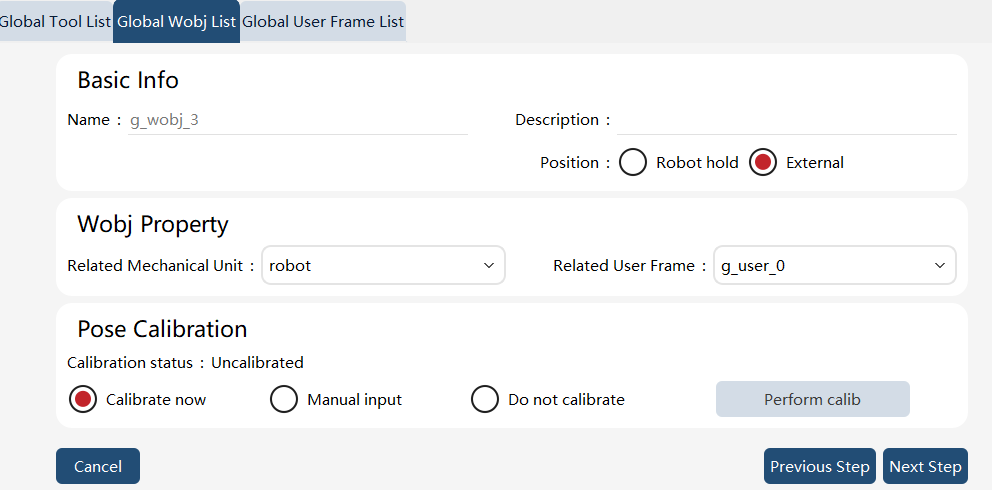Choose External position radio button

pyautogui.click(x=763, y=162)
